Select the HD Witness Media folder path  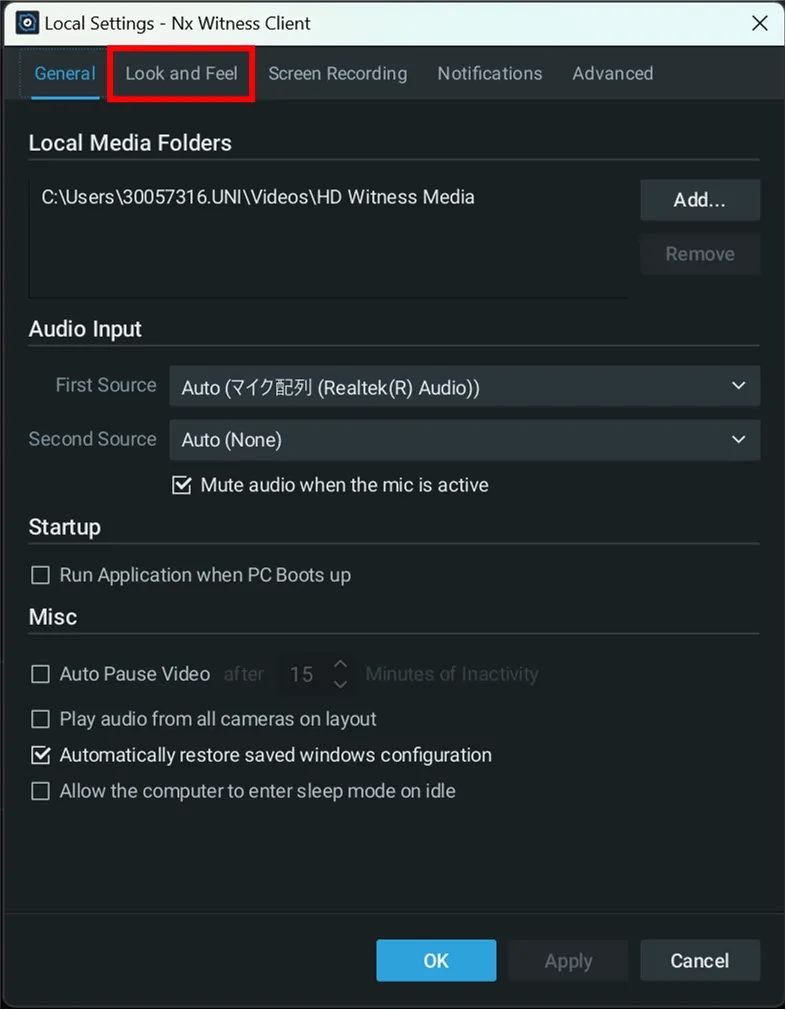pos(258,197)
